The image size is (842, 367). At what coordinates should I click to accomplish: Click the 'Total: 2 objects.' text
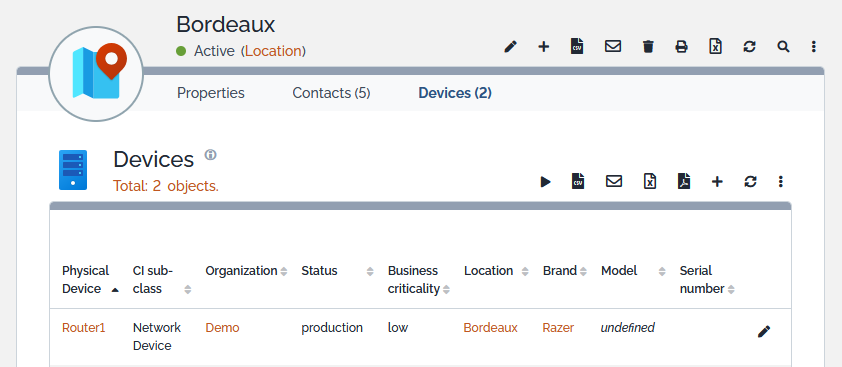click(x=166, y=186)
